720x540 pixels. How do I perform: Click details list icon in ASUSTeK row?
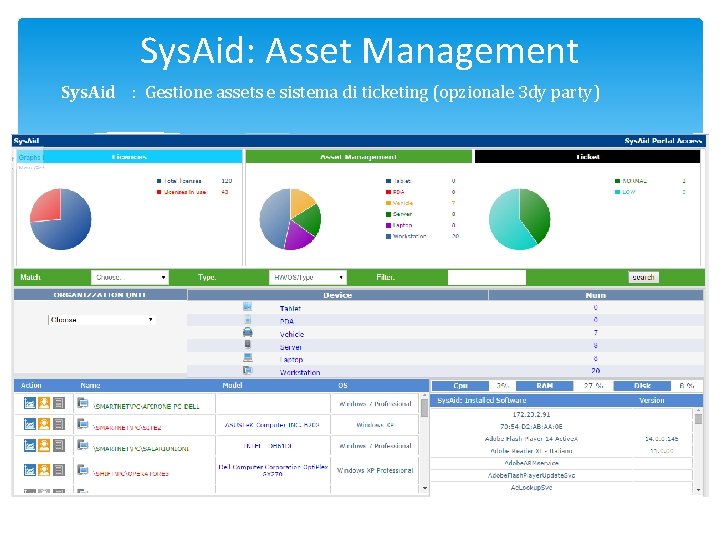pyautogui.click(x=59, y=424)
